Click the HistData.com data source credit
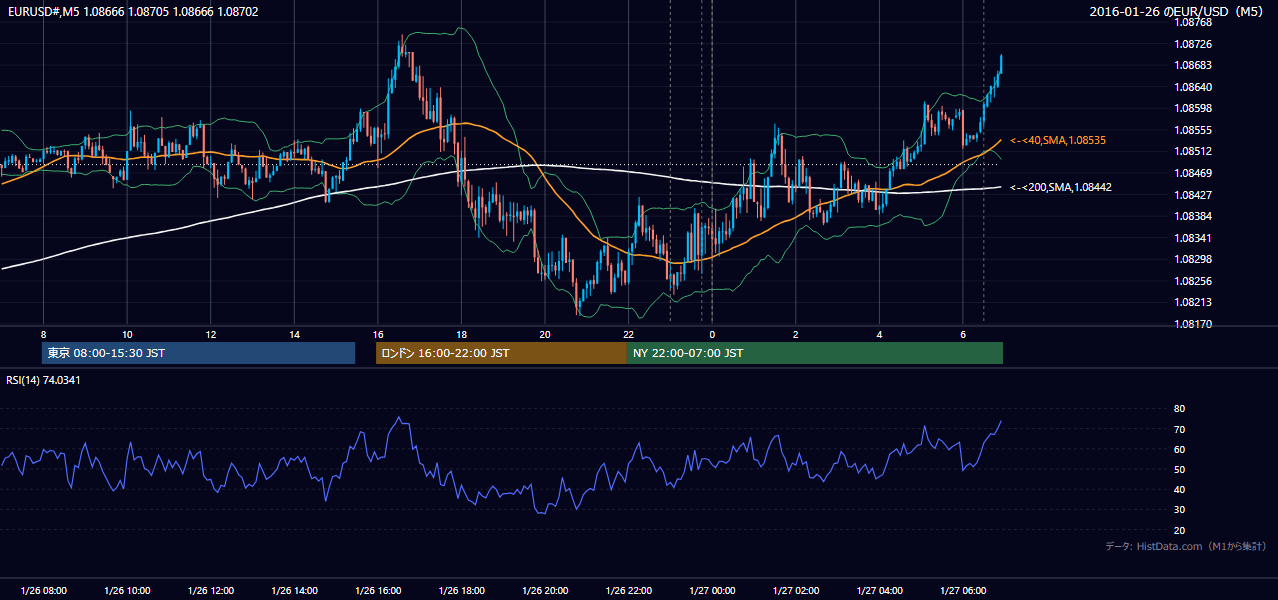 click(1186, 546)
